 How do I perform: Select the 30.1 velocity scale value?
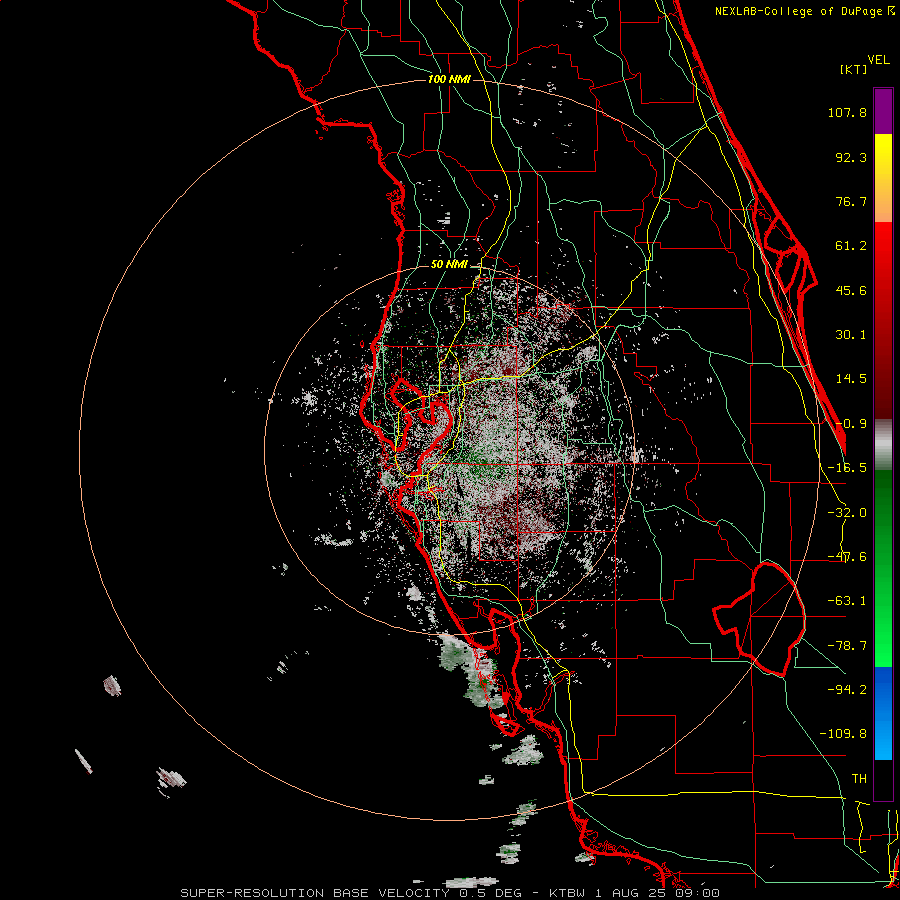[851, 335]
